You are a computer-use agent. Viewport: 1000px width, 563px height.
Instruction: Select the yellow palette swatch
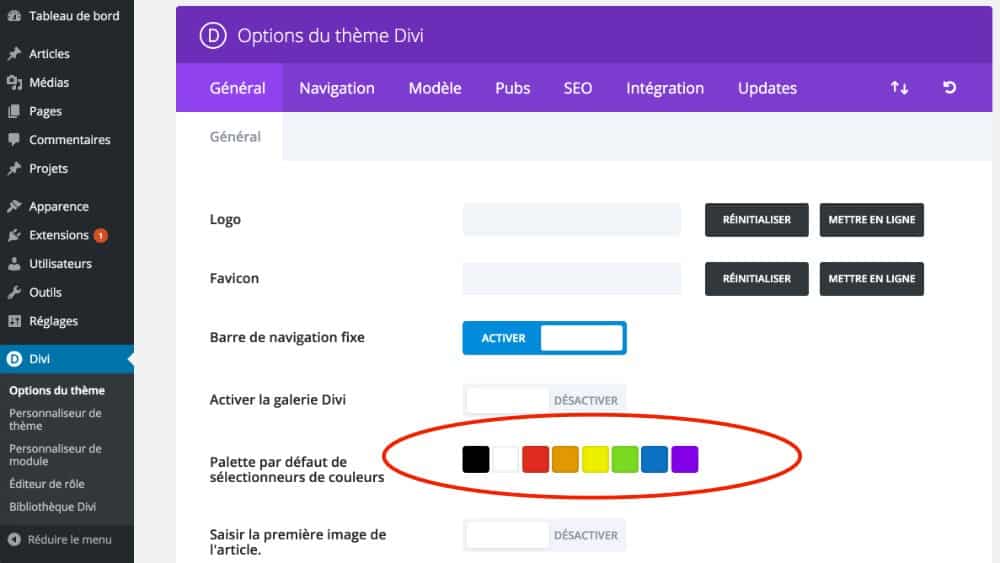tap(595, 460)
